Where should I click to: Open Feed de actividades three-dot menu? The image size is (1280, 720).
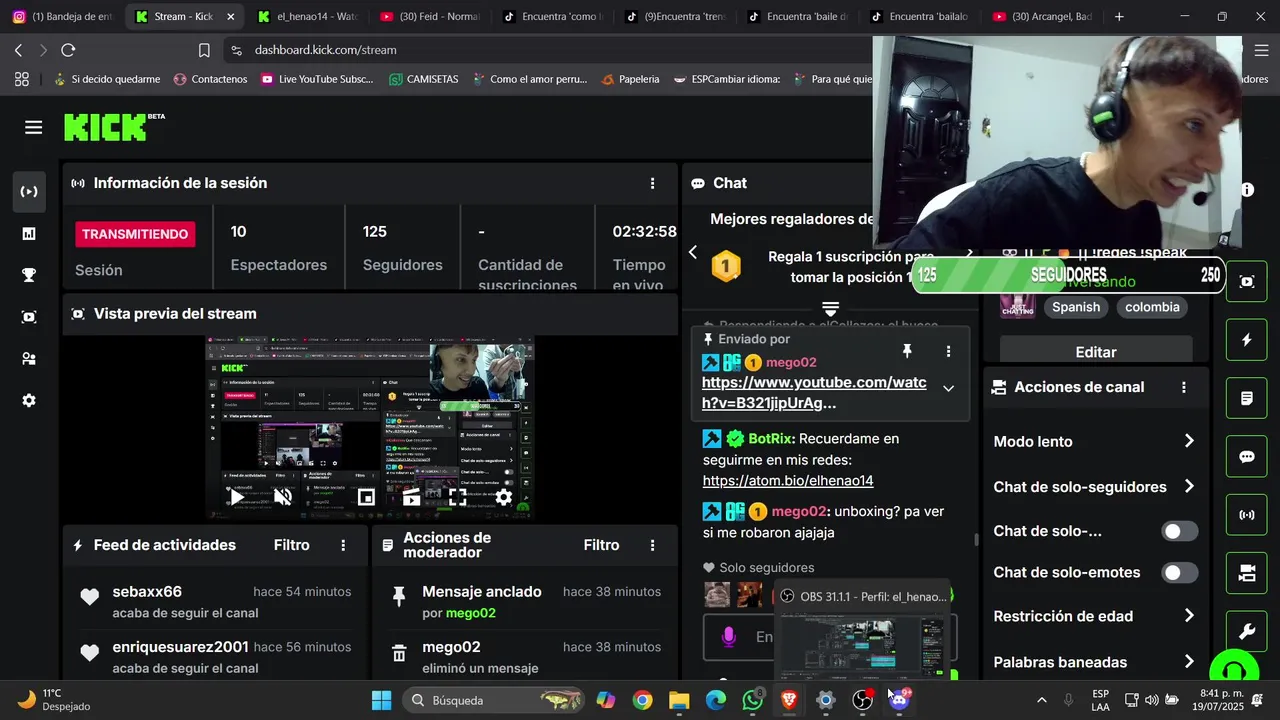343,545
